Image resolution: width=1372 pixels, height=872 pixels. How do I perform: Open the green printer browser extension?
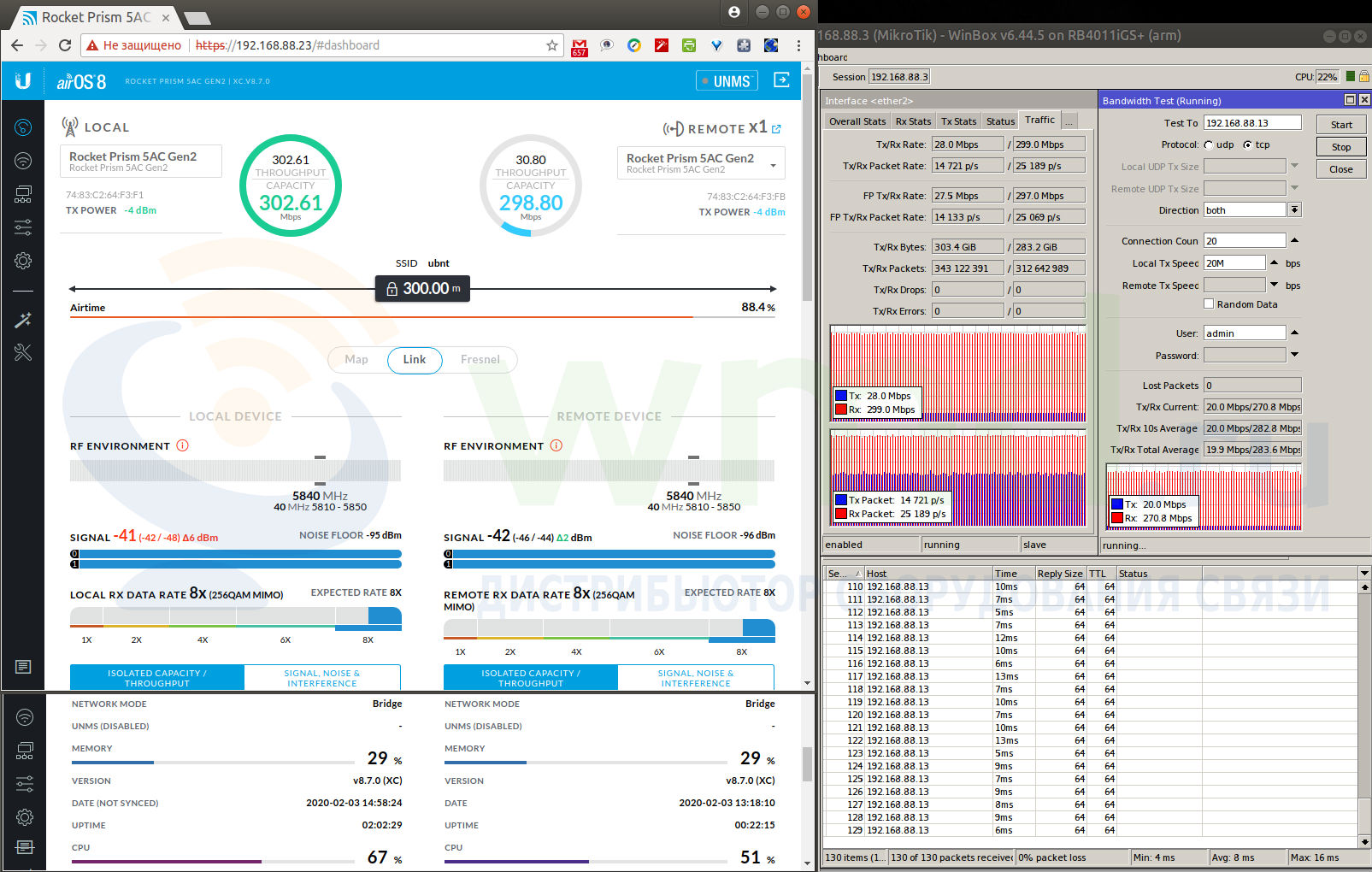pyautogui.click(x=689, y=45)
